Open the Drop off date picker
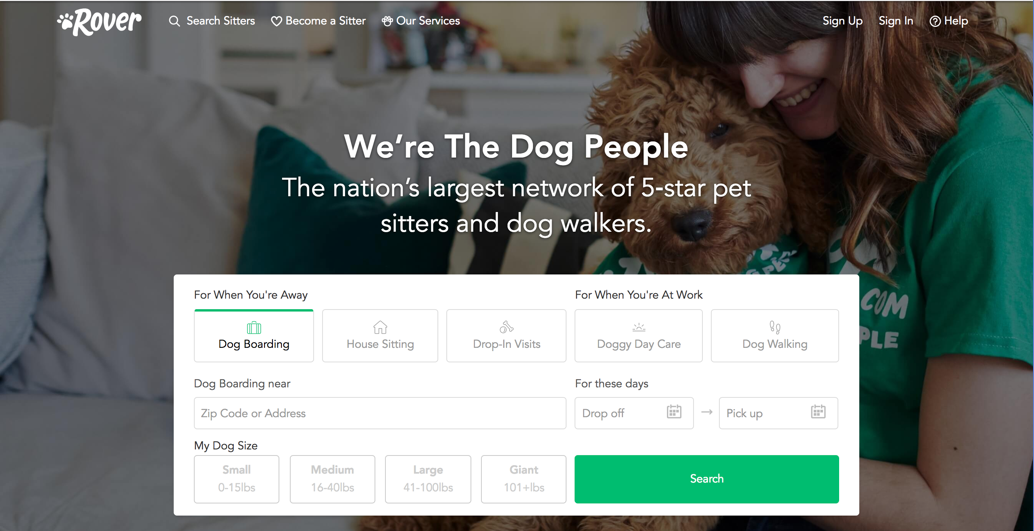The height and width of the screenshot is (531, 1034). 634,413
